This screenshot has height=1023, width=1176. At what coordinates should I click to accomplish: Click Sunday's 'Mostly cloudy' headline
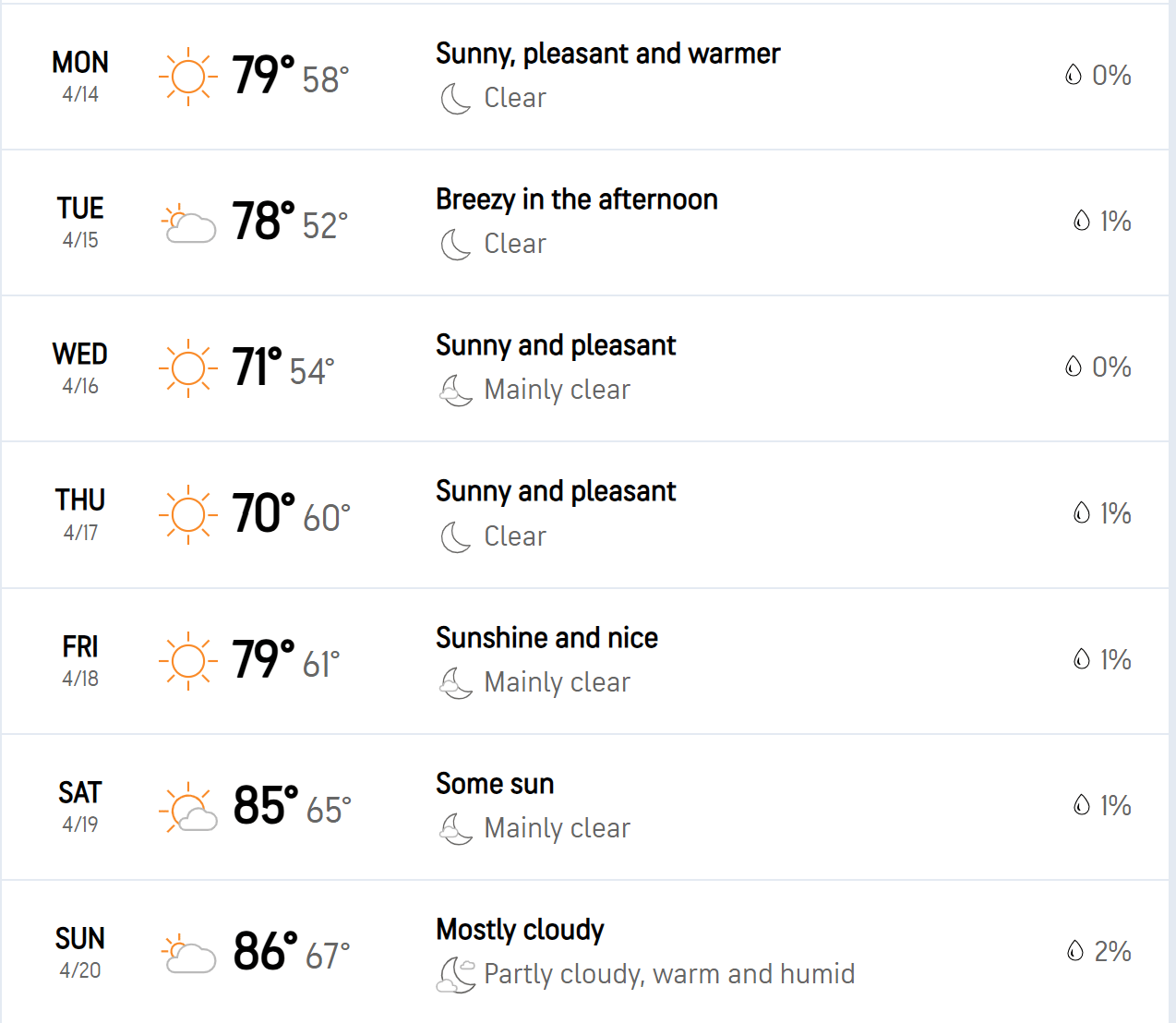pos(520,930)
